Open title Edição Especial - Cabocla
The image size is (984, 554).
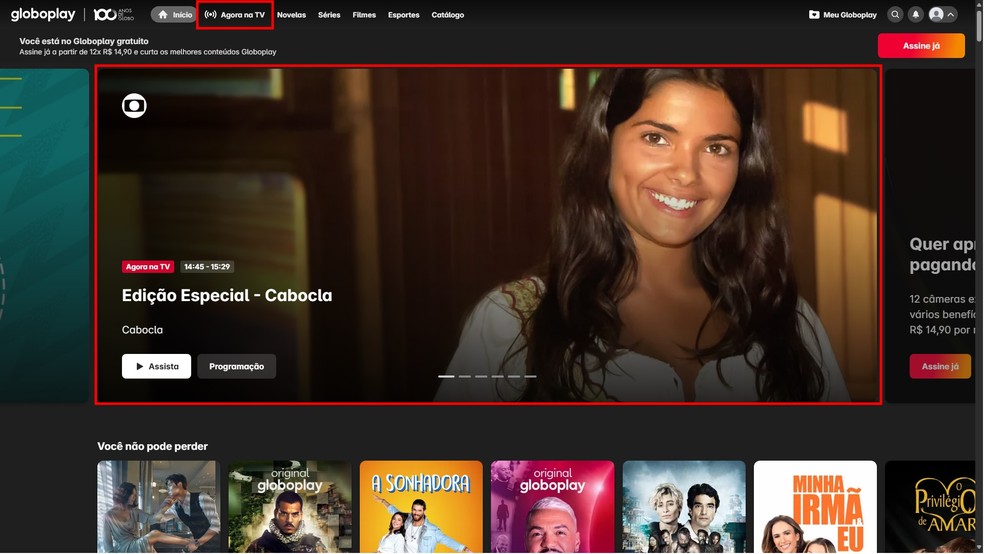pos(227,296)
